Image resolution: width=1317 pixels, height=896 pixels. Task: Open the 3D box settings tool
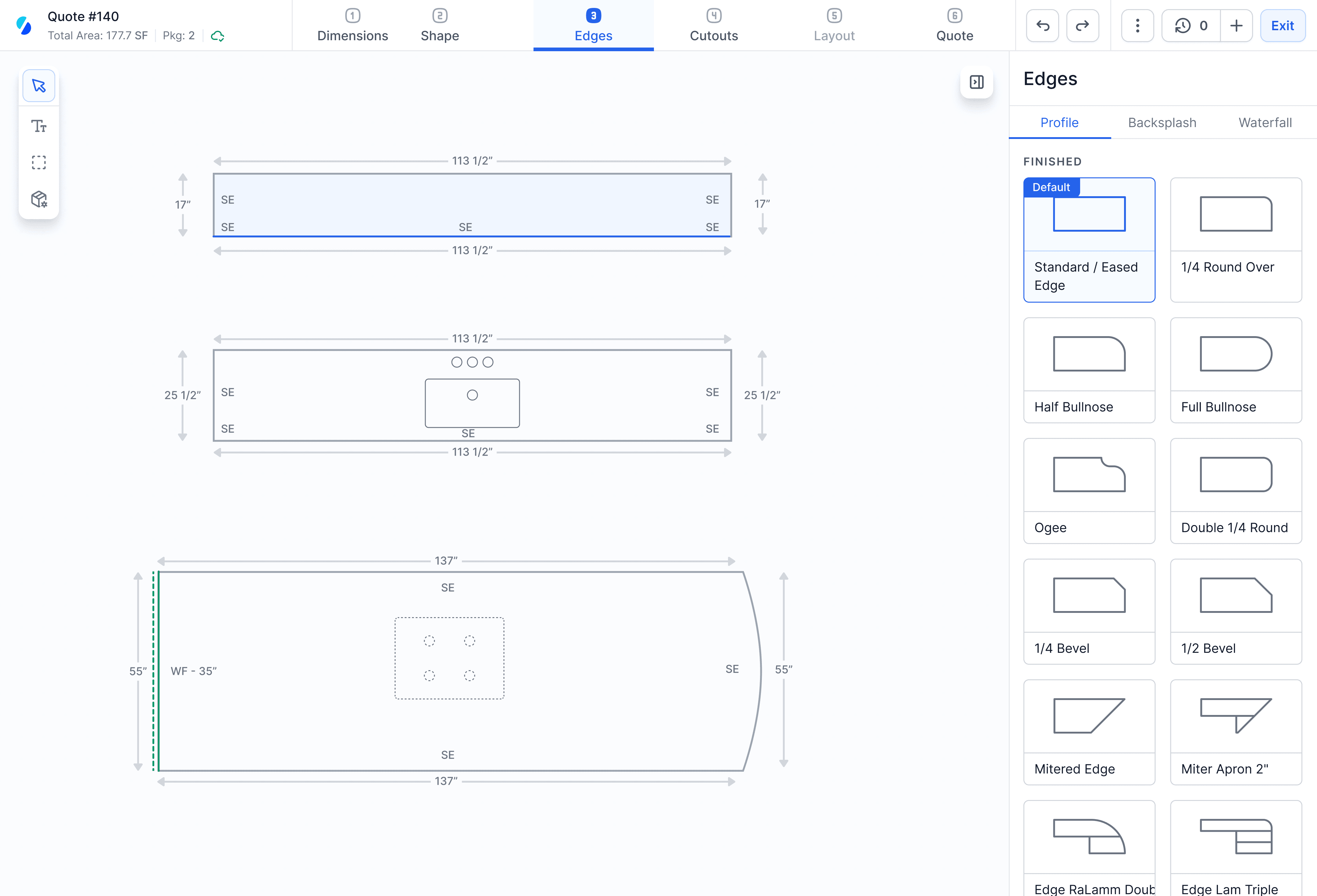[x=38, y=199]
